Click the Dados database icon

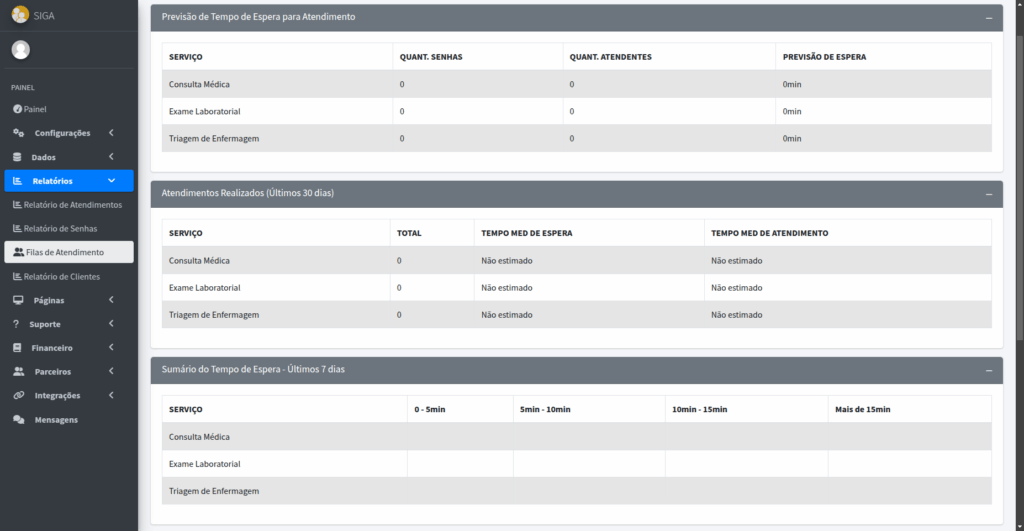point(17,157)
